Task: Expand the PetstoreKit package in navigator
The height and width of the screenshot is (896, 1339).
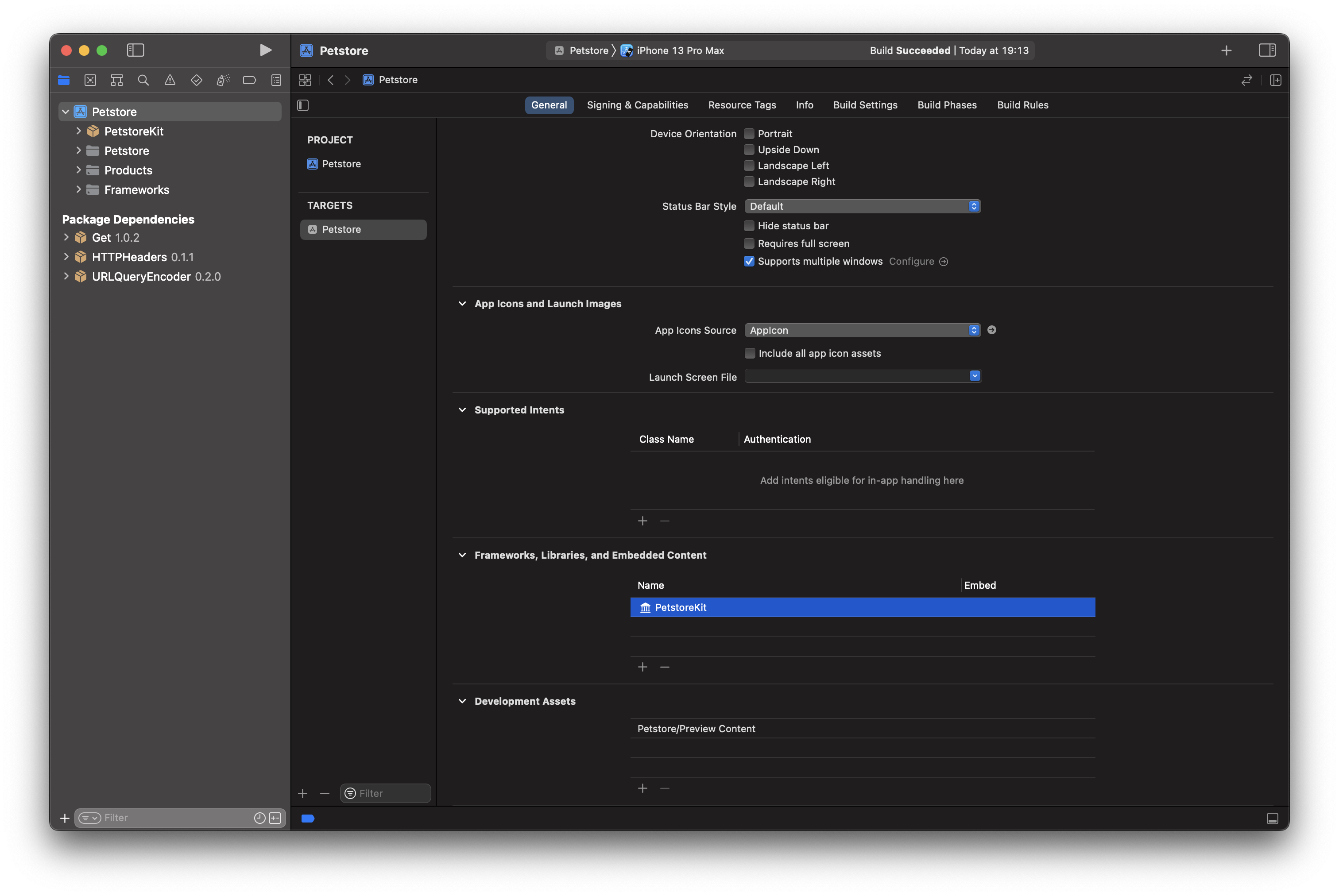Action: tap(78, 131)
